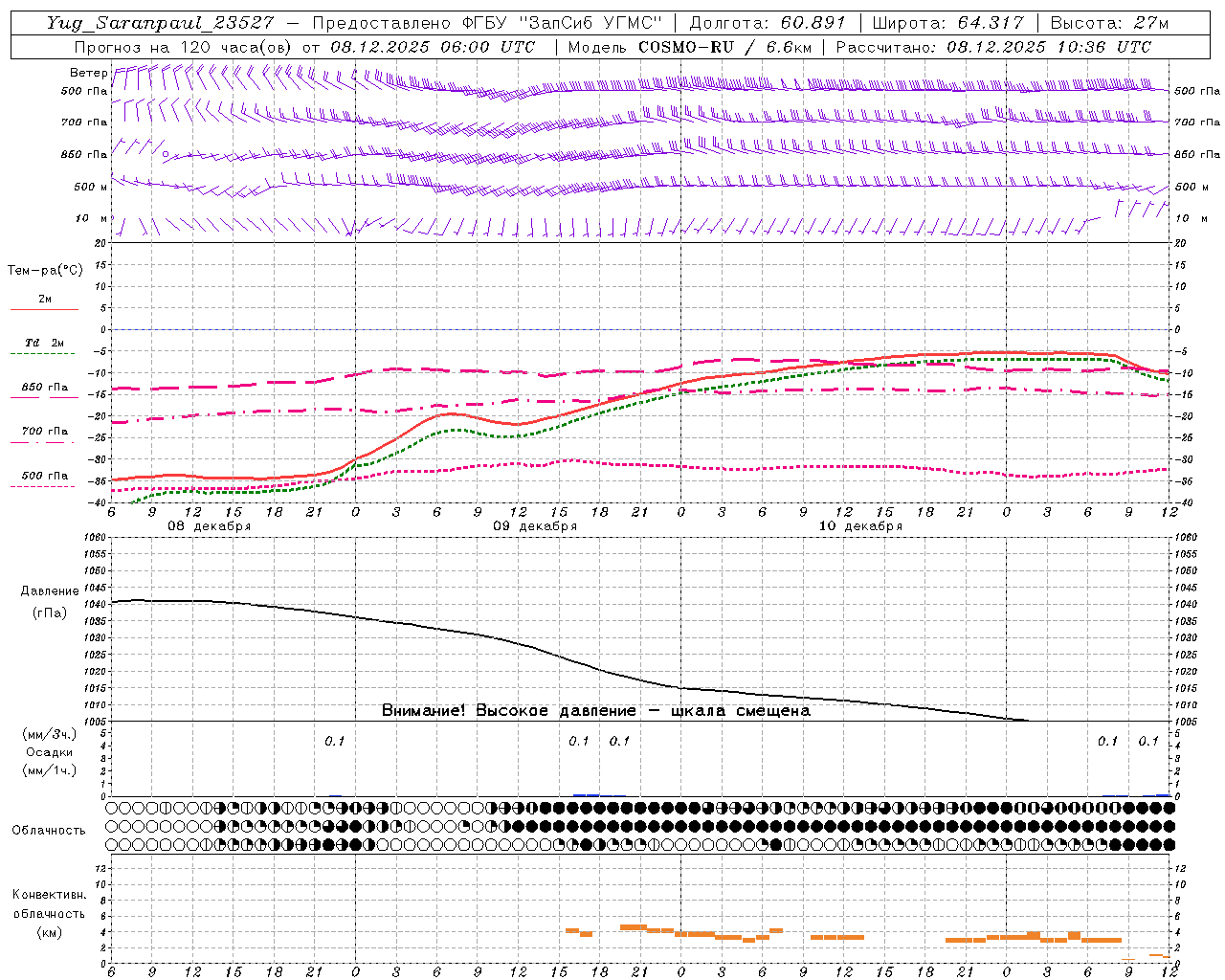Click the '(км)' unit under convective cloud label
Screen dimensions: 1225x980
coord(49,931)
